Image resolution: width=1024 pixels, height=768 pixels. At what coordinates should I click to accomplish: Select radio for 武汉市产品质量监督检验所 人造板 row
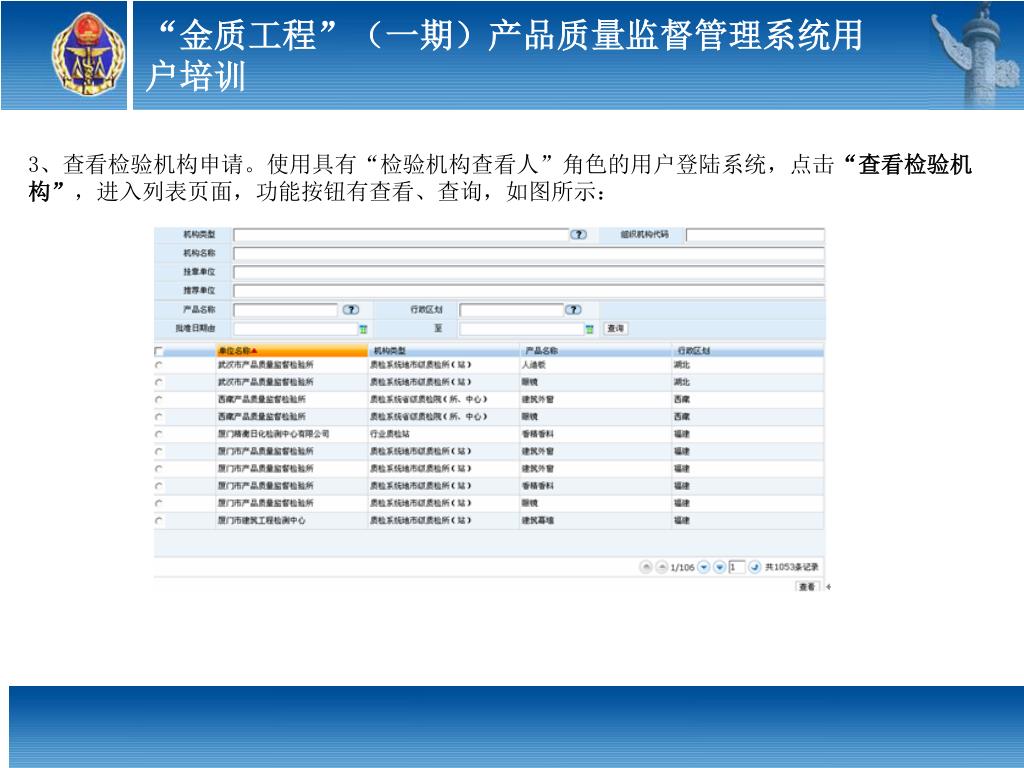(x=159, y=365)
